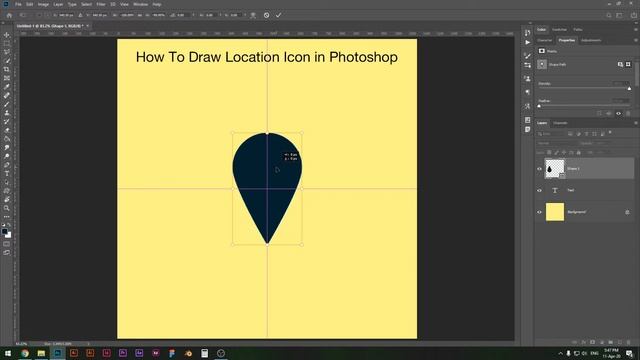The height and width of the screenshot is (360, 640).
Task: Select the Gradient tool
Action: click(x=7, y=139)
